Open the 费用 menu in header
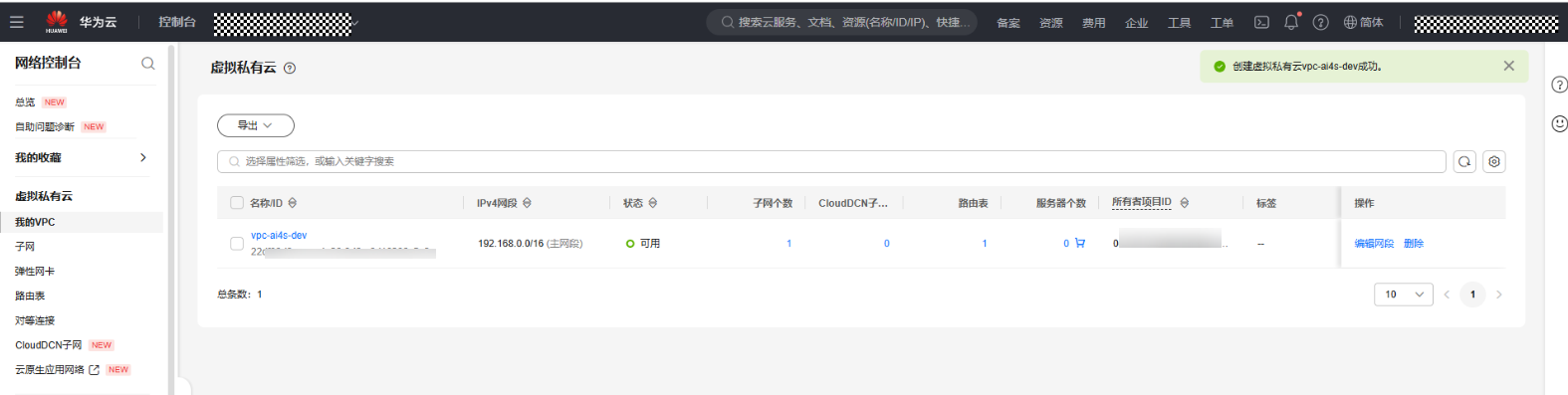This screenshot has height=395, width=1568. pos(1094,23)
